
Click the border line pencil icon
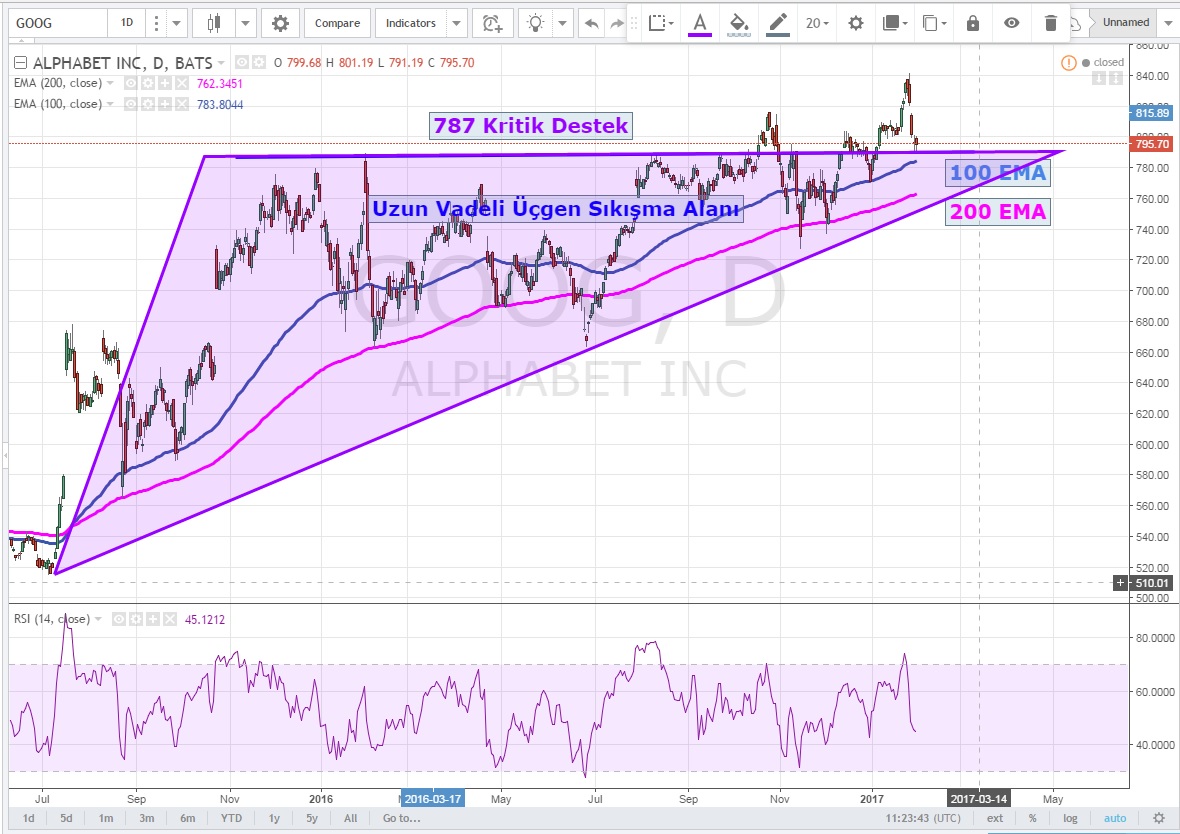pos(775,23)
